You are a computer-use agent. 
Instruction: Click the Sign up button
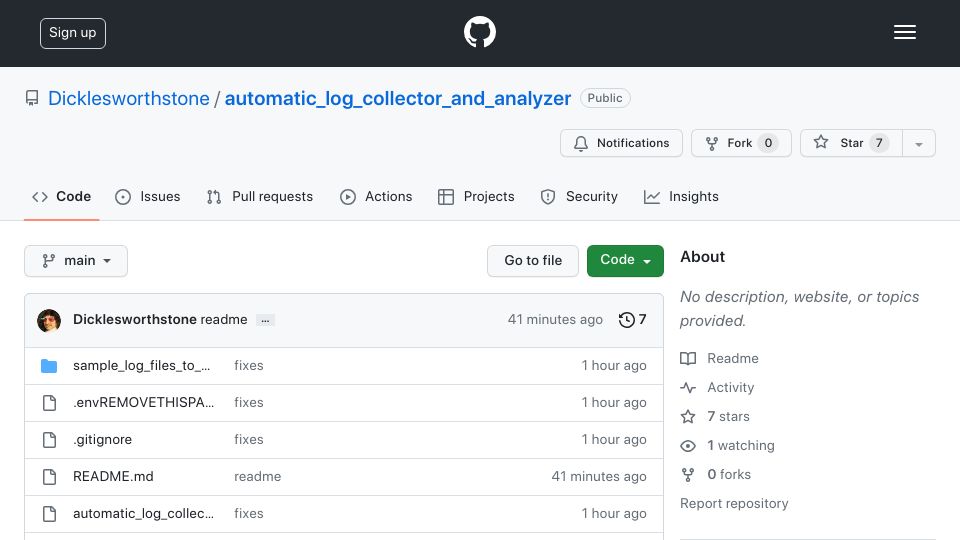point(73,33)
